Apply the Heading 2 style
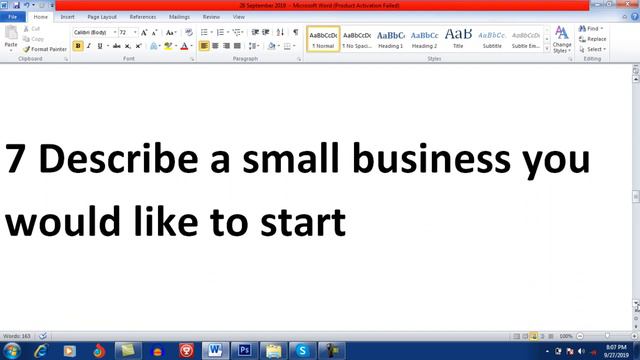Image resolution: width=640 pixels, height=360 pixels. pos(424,39)
